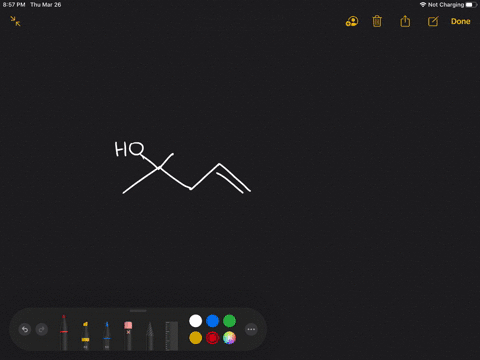480x360 pixels.
Task: Select the blue pencil tool
Action: coord(107,335)
